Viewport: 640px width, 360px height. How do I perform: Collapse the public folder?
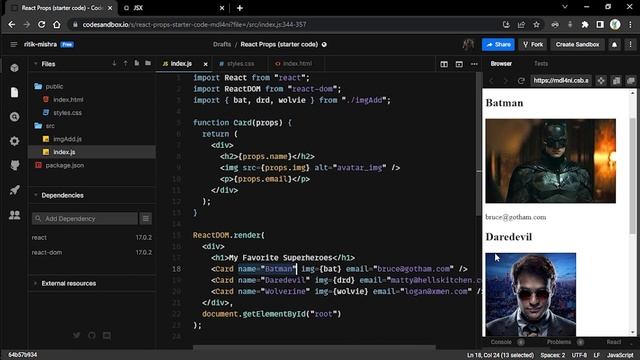[x=38, y=86]
